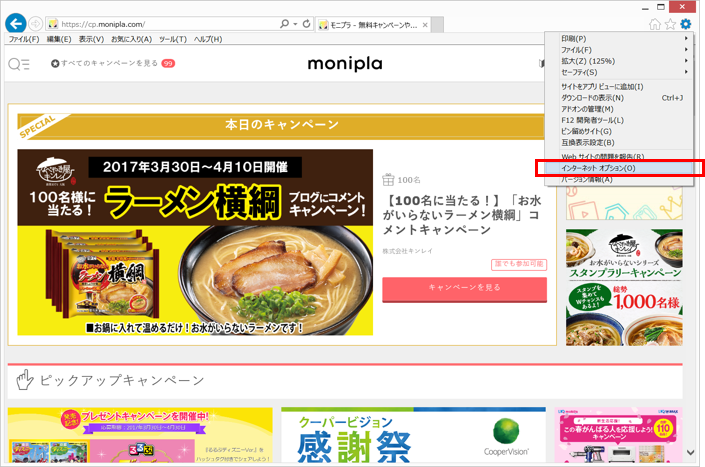The image size is (705, 467).
Task: Select ピン留めサイト(G) entry
Action: tap(619, 131)
